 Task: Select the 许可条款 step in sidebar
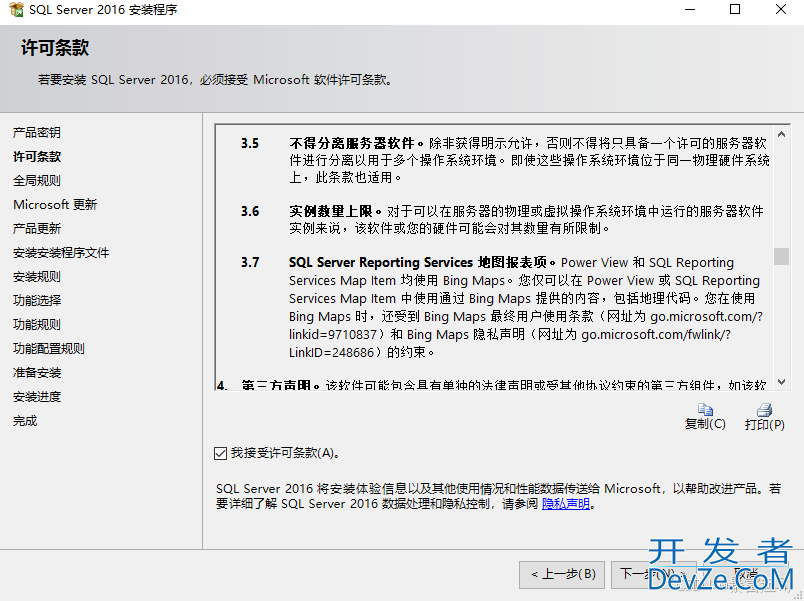click(x=36, y=157)
